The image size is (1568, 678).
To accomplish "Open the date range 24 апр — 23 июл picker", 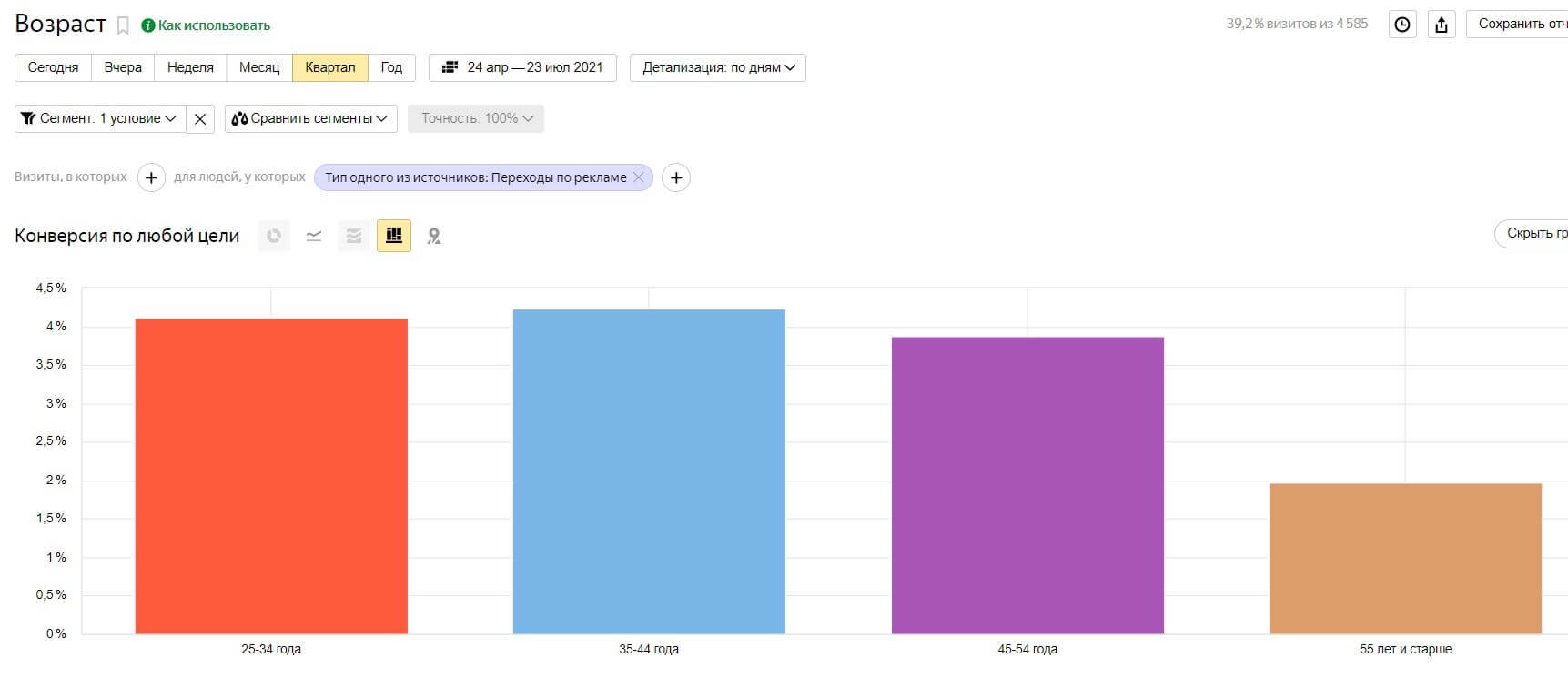I will tap(522, 68).
